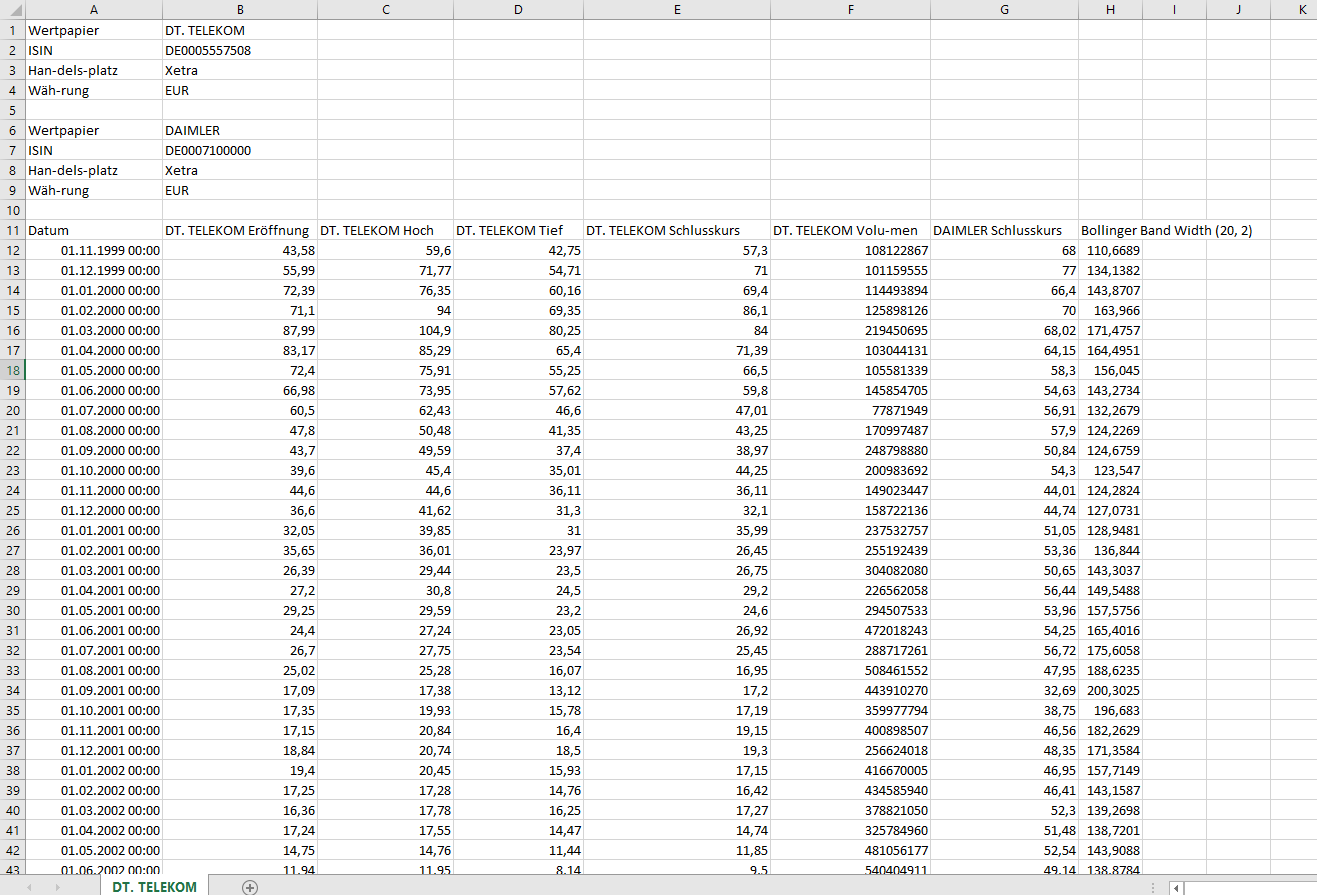Select the volume cell 219450695
The width and height of the screenshot is (1317, 895).
pos(850,330)
